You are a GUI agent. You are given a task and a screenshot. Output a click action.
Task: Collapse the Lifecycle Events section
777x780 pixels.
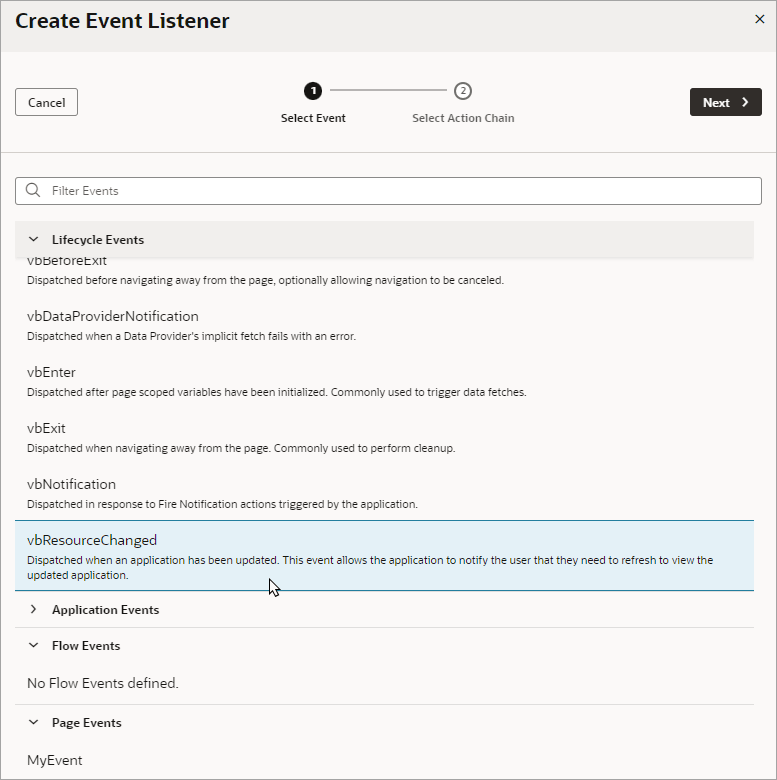click(x=33, y=239)
